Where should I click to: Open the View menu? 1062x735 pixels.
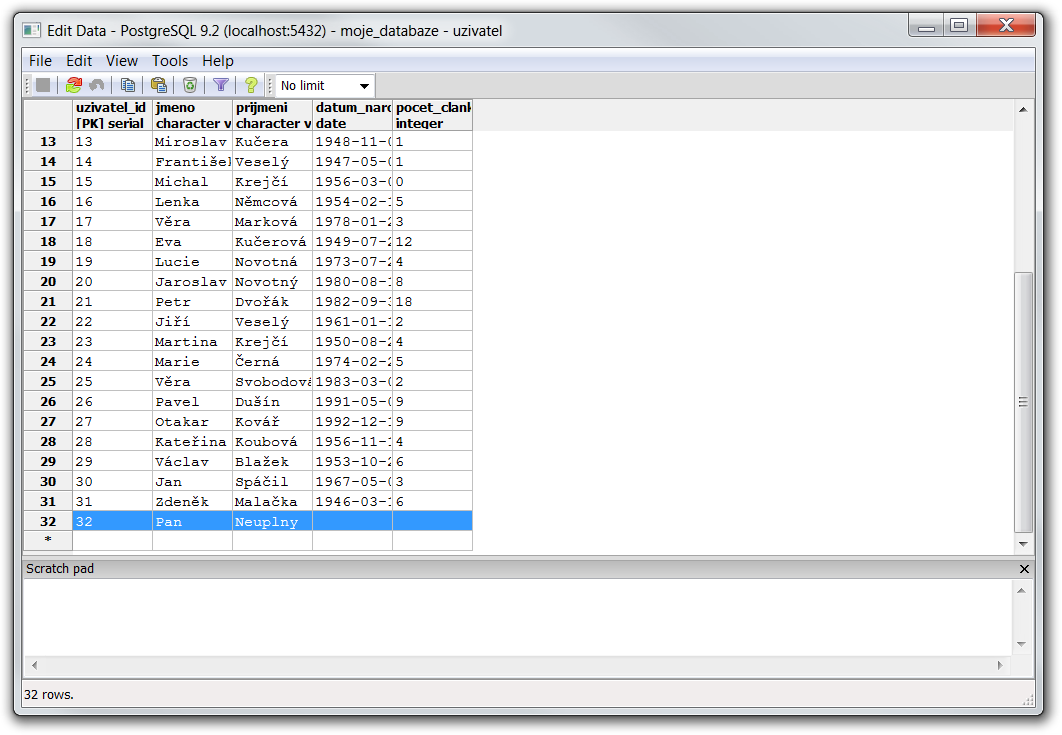tap(122, 61)
